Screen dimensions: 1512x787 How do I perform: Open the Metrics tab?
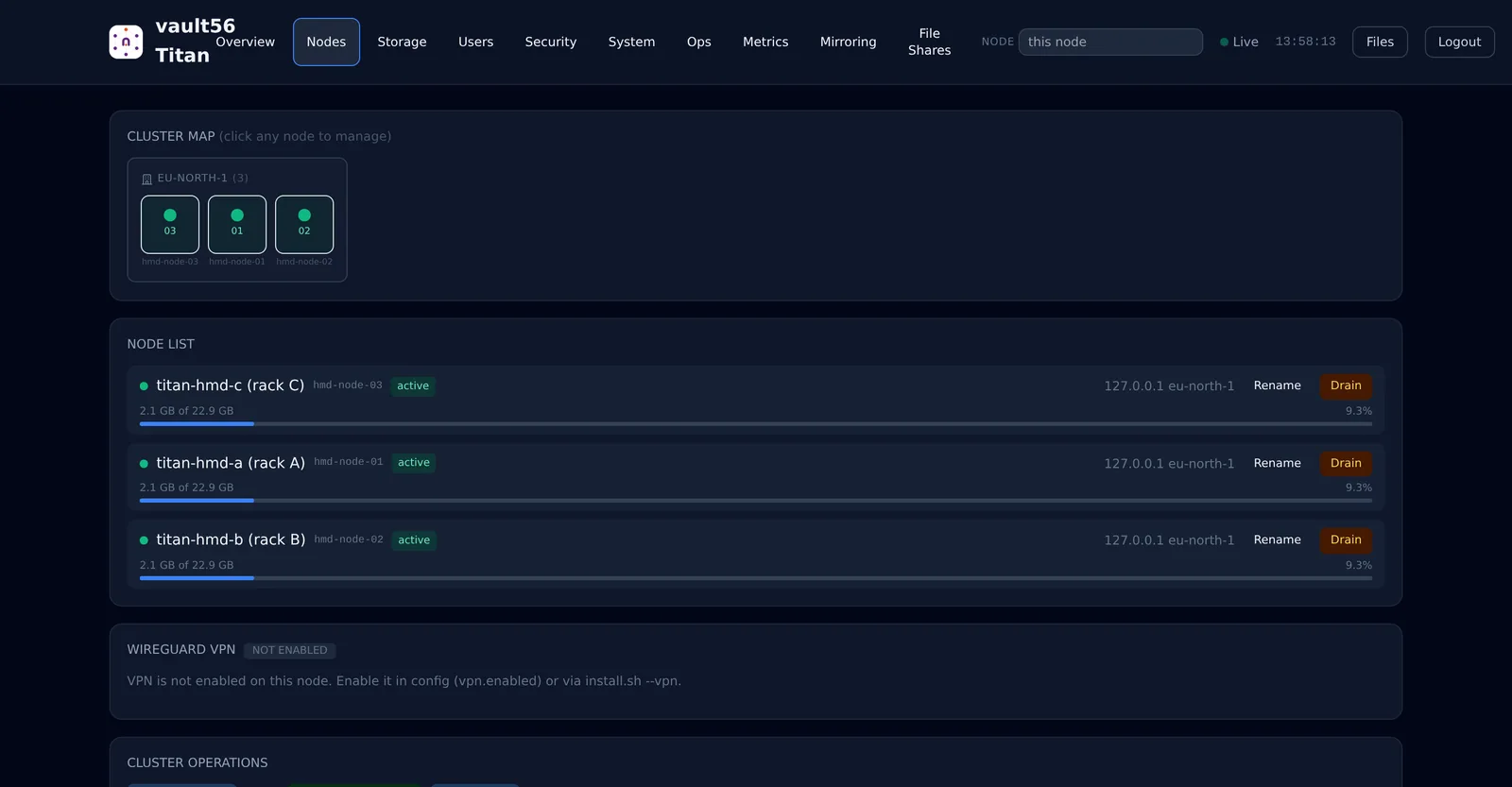(765, 42)
